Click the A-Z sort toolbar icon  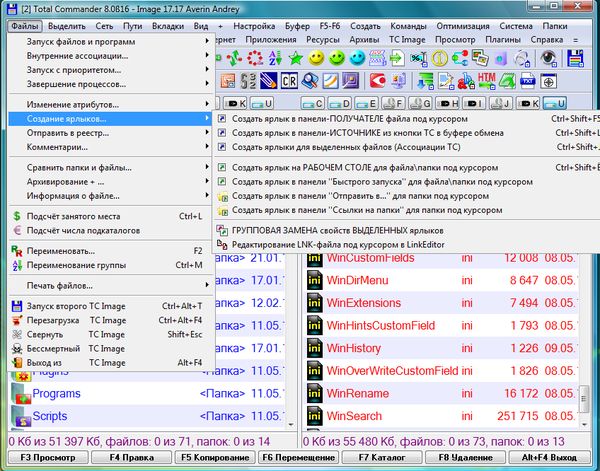[x=275, y=58]
